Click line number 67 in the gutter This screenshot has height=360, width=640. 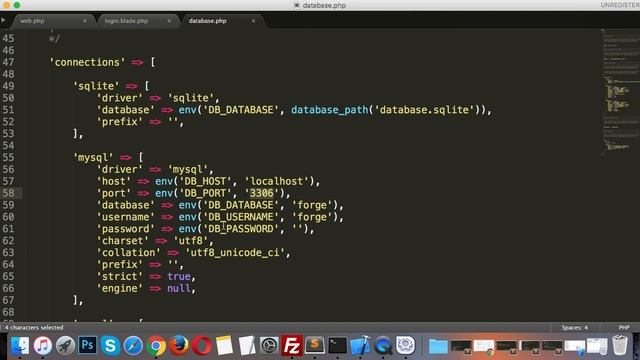pyautogui.click(x=8, y=300)
